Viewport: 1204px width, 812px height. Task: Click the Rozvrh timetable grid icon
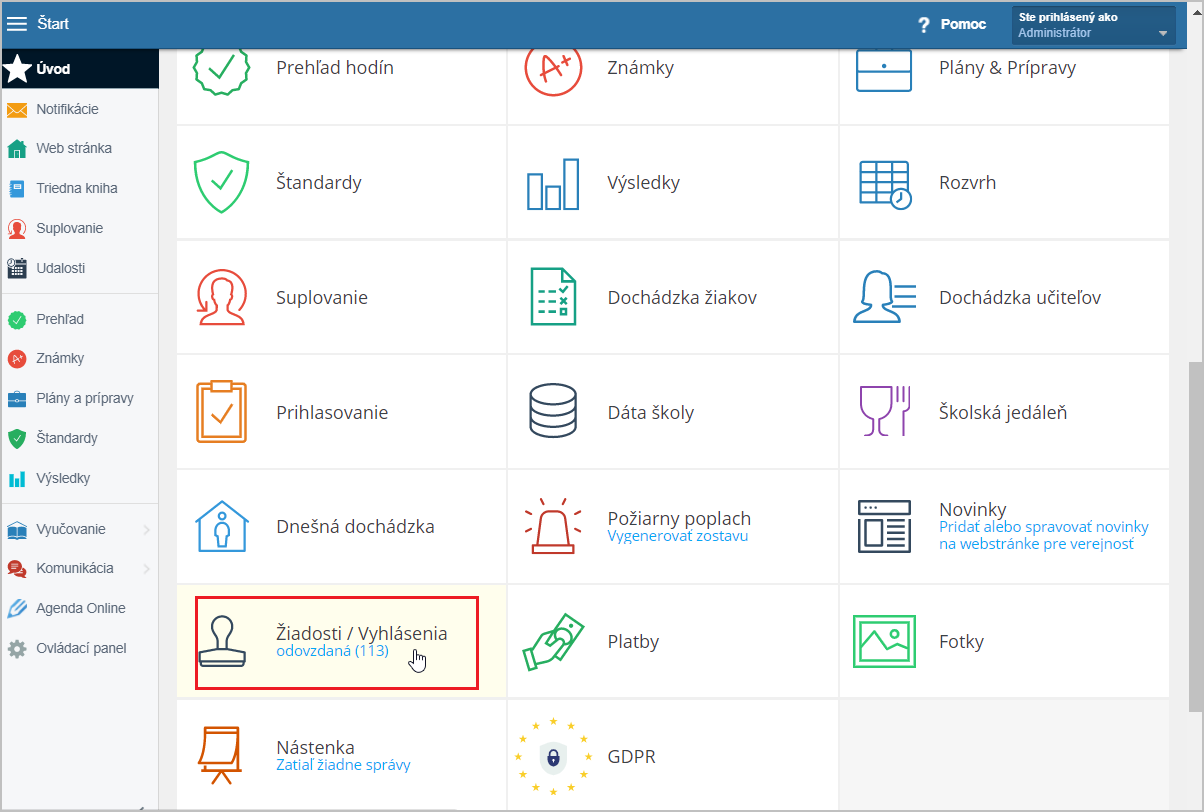885,184
